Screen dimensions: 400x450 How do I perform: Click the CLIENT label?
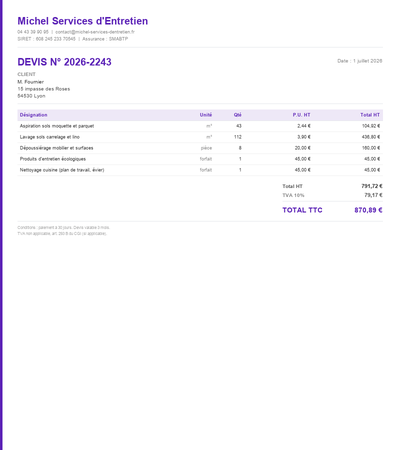[x=26, y=74]
